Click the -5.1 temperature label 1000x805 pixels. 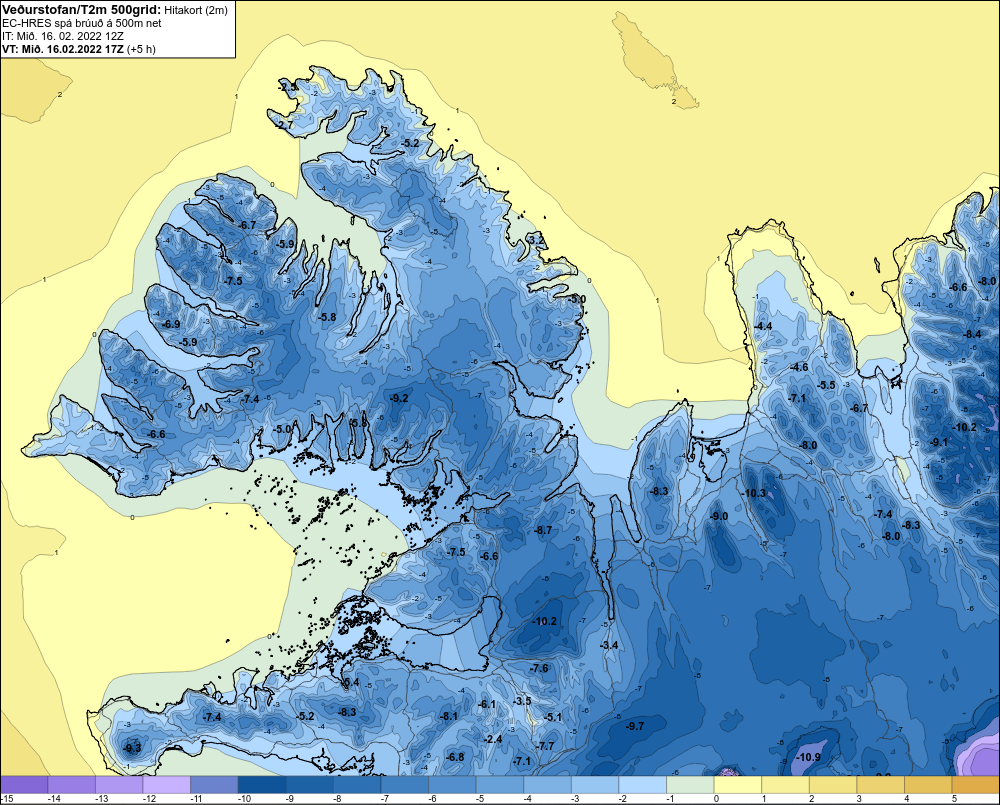[x=553, y=717]
